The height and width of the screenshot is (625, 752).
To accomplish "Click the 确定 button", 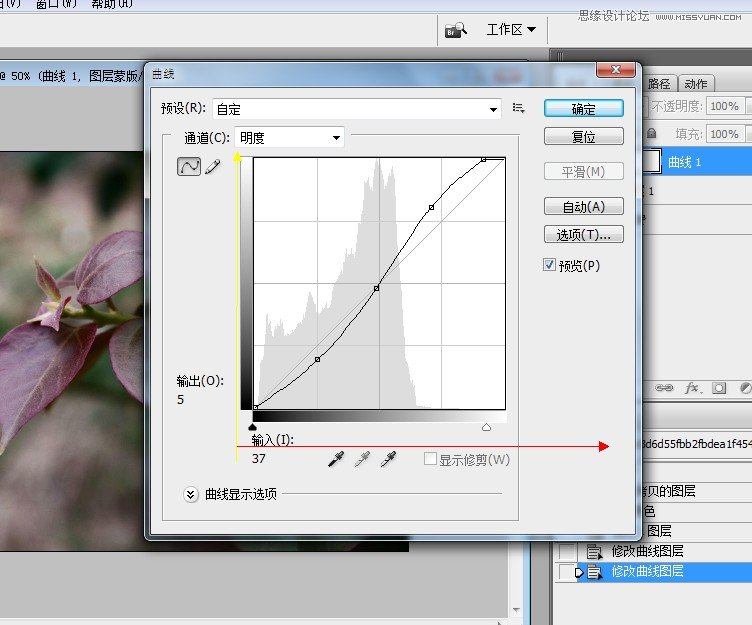I will pos(584,109).
